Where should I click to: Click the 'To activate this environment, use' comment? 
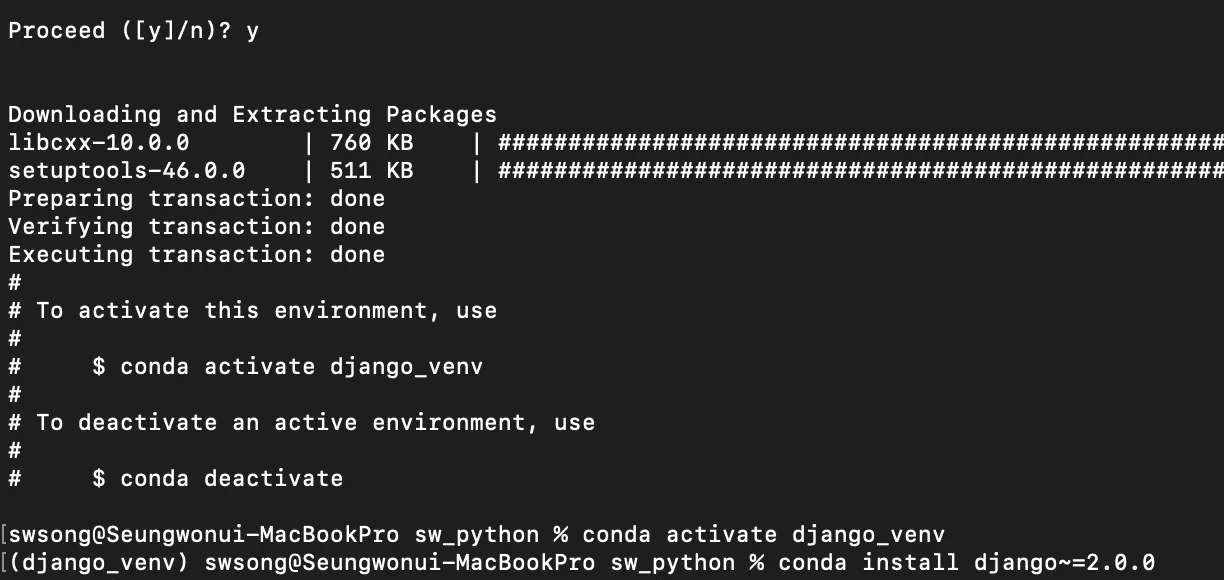pos(266,311)
